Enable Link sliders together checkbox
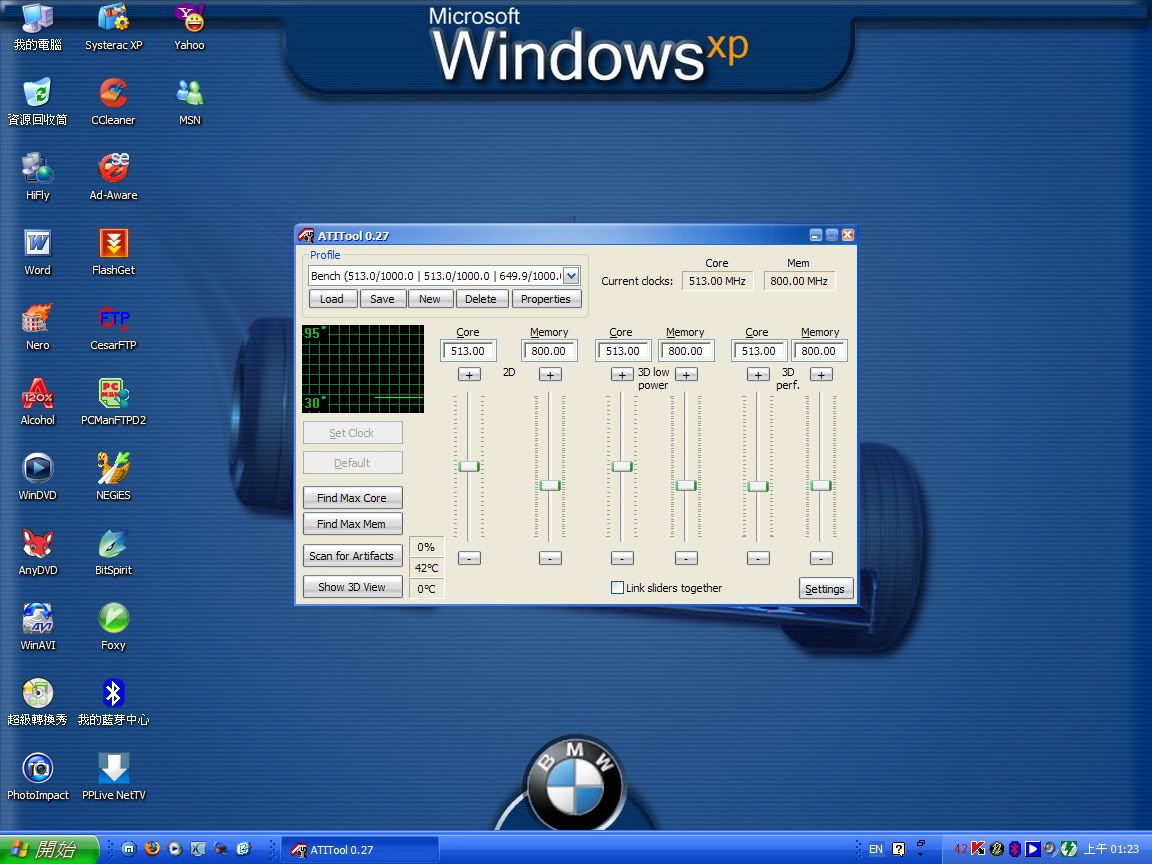 [617, 588]
